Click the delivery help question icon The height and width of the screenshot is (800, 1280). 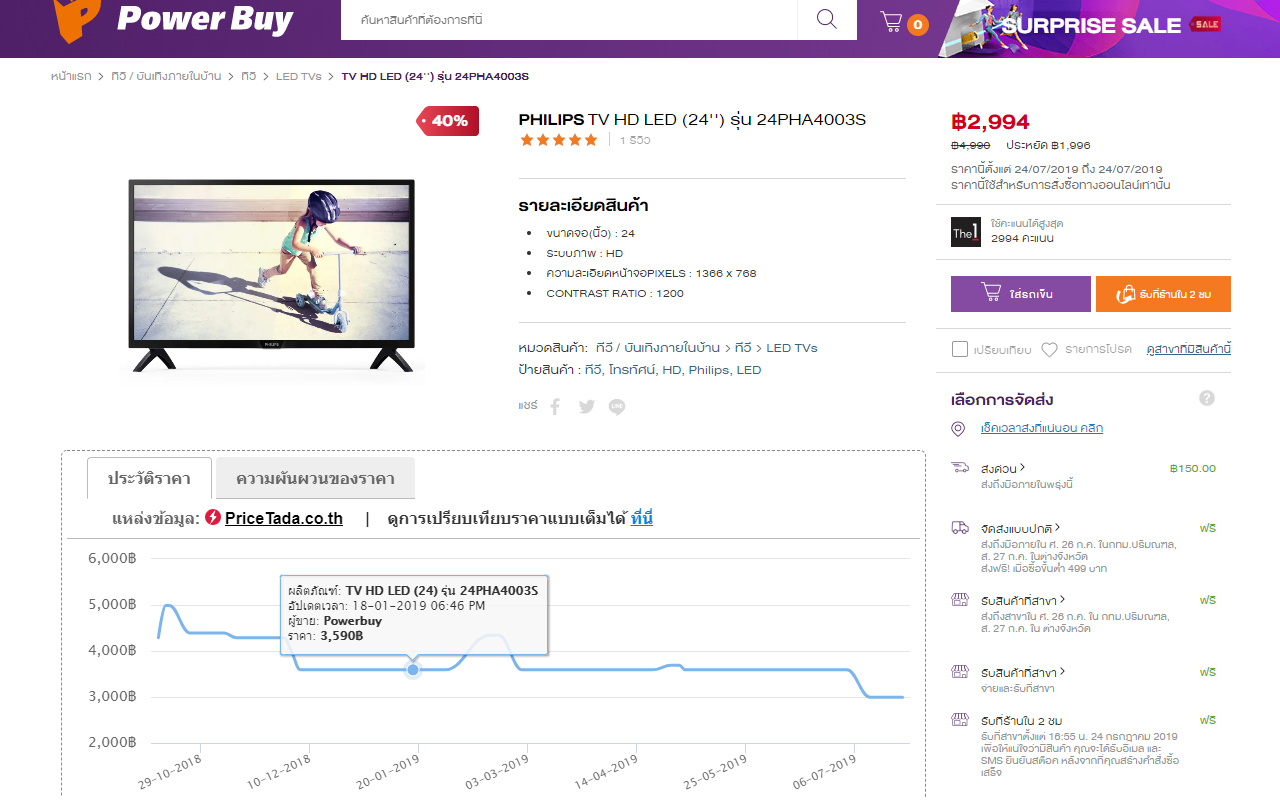click(x=1207, y=398)
